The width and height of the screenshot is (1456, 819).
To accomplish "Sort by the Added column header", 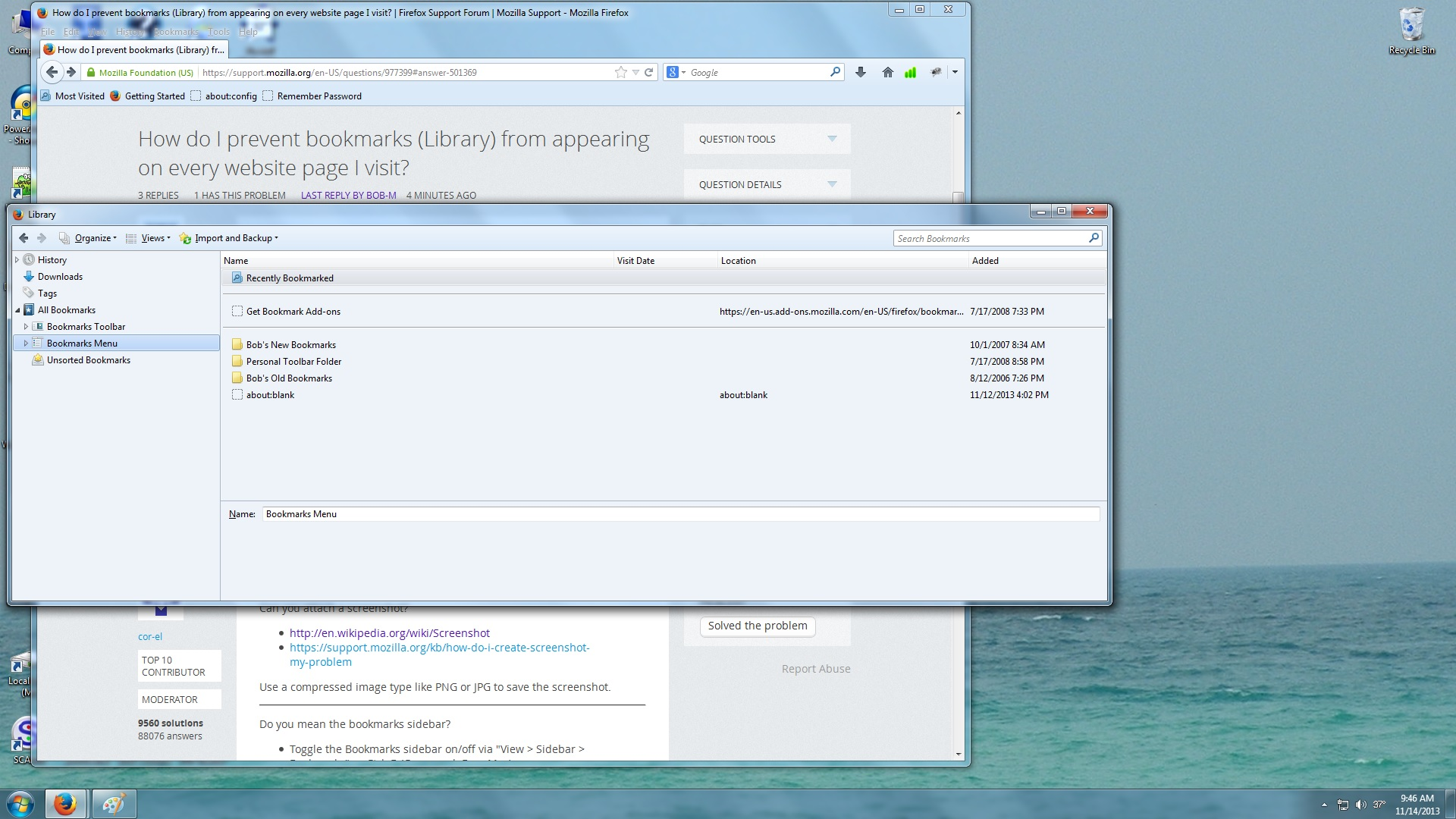I will [x=1037, y=261].
